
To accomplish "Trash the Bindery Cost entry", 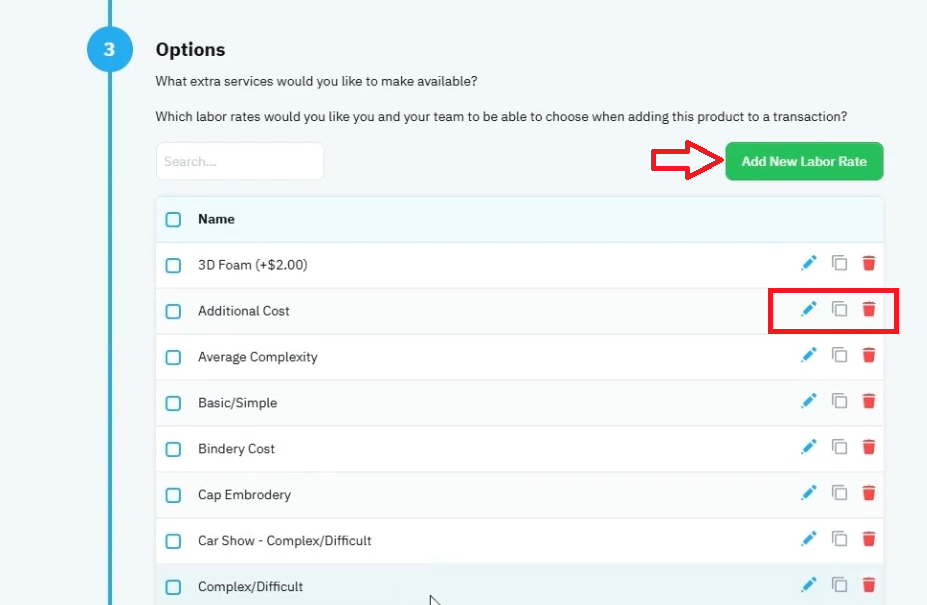I will [x=868, y=447].
